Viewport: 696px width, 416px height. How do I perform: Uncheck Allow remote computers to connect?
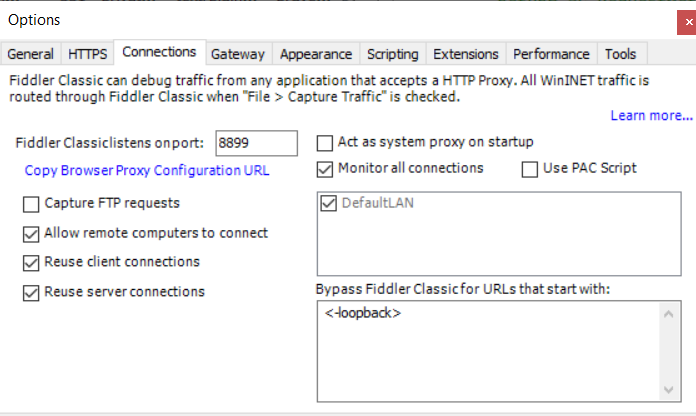pos(30,234)
